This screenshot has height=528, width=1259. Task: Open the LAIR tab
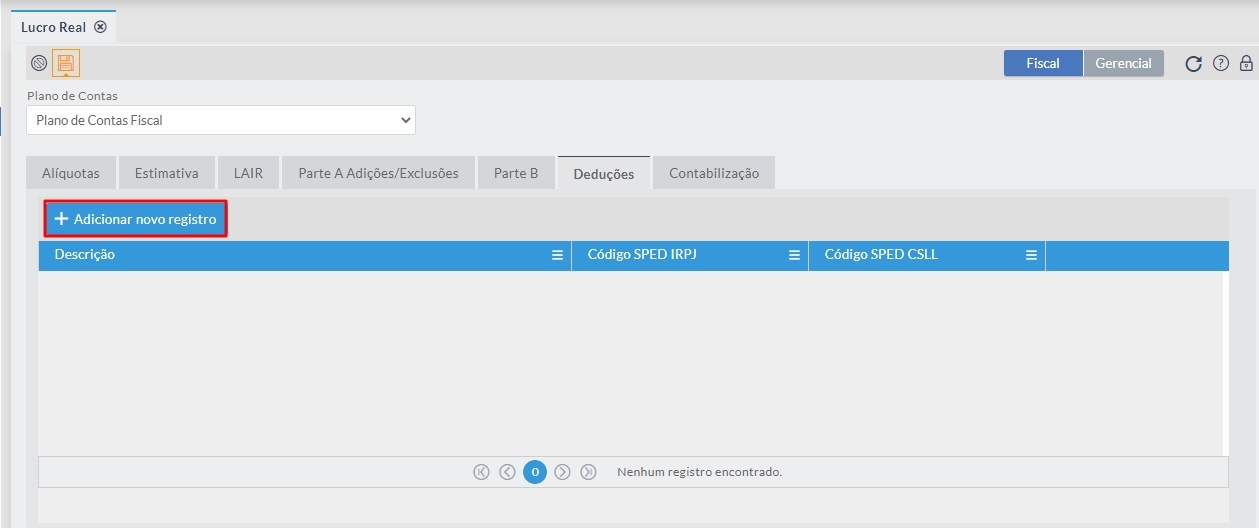click(x=248, y=173)
